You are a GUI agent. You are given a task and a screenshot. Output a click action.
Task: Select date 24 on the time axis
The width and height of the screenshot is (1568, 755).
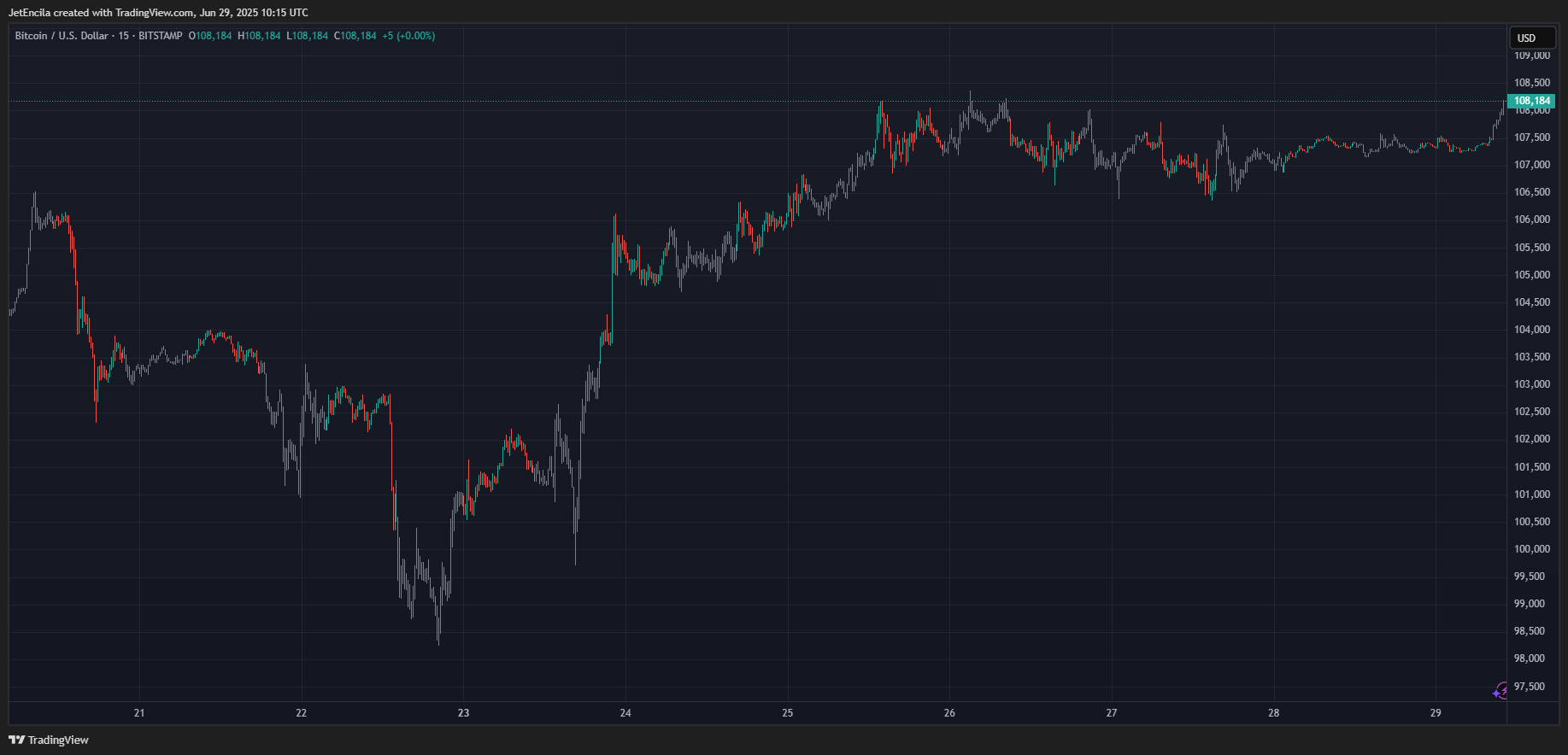625,713
